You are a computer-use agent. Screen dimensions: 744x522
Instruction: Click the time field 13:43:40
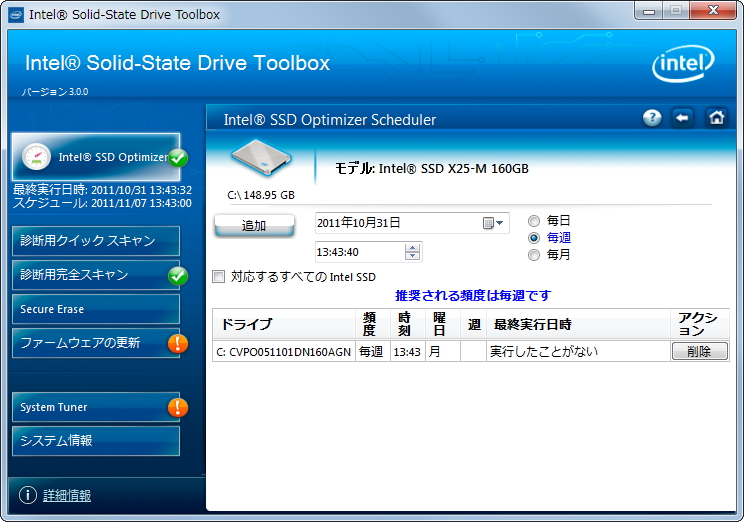point(369,252)
